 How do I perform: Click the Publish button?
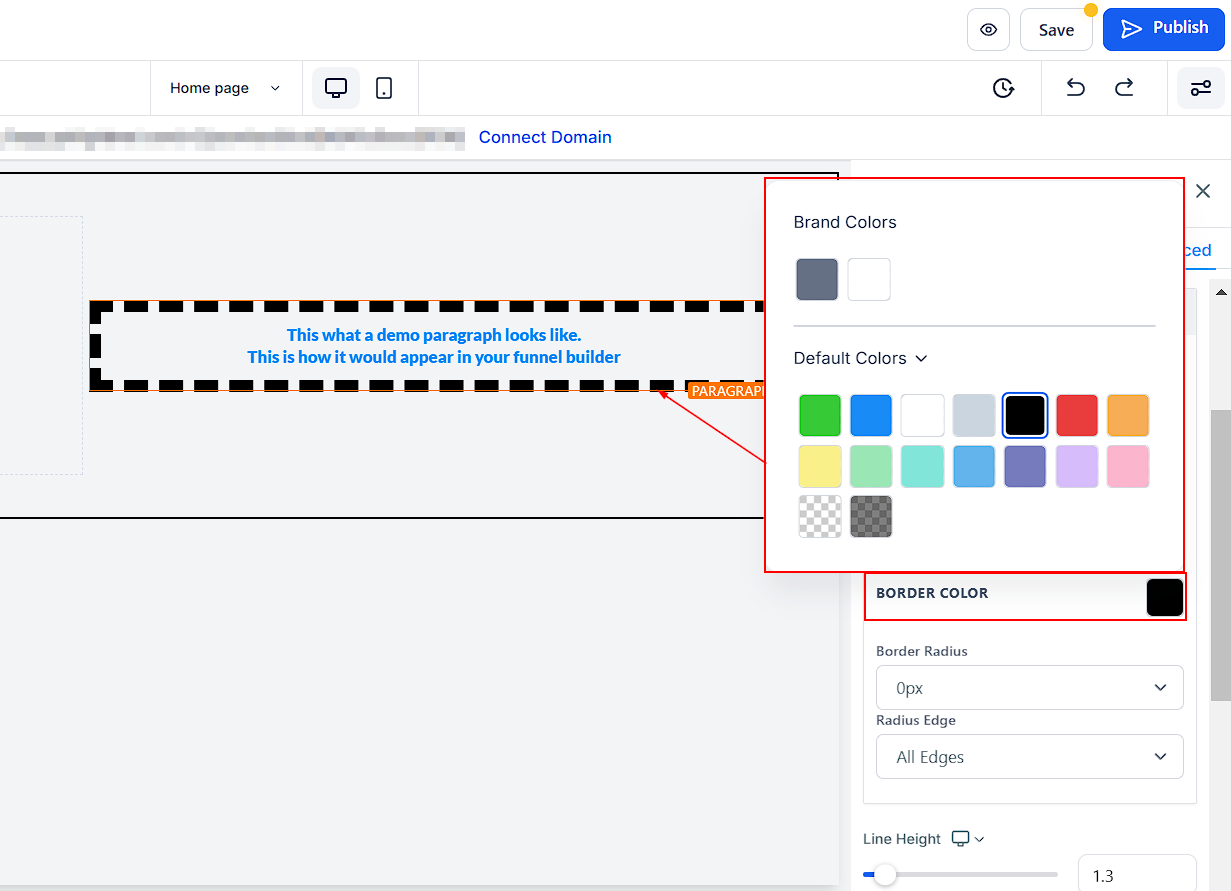1163,29
